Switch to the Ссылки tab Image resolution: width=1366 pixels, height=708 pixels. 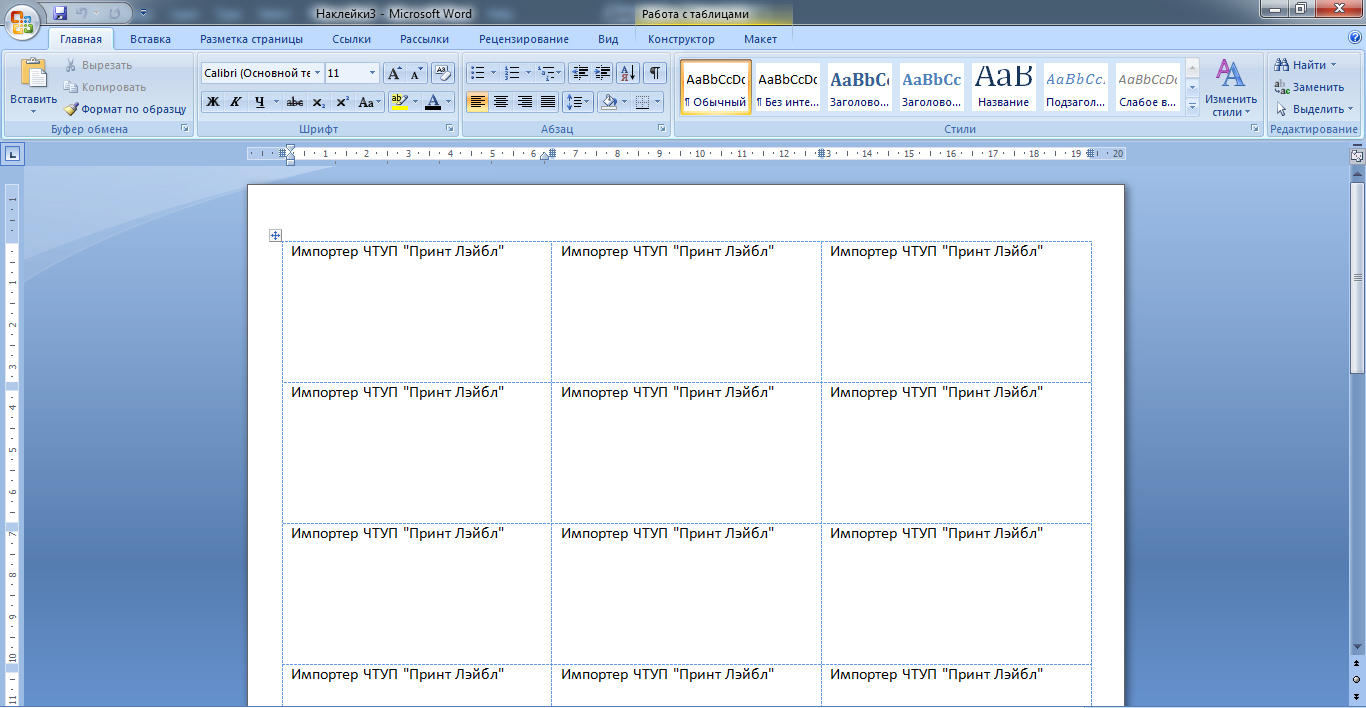(351, 39)
